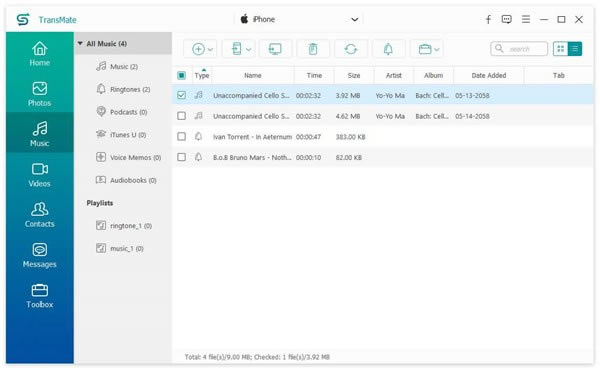Click the Export to PC monitor icon
Viewport: 600px width, 370px height.
[275, 49]
